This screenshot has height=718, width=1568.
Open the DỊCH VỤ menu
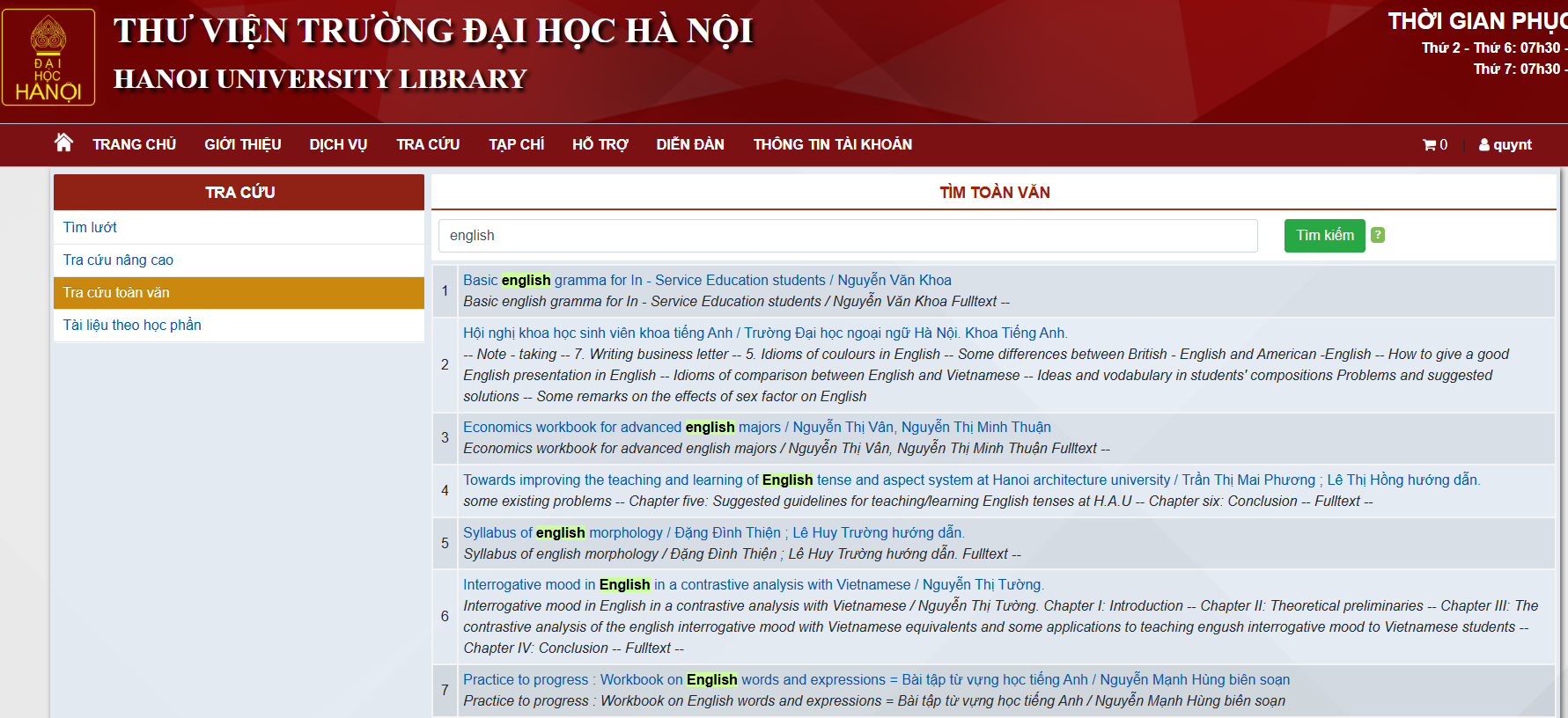tap(338, 144)
